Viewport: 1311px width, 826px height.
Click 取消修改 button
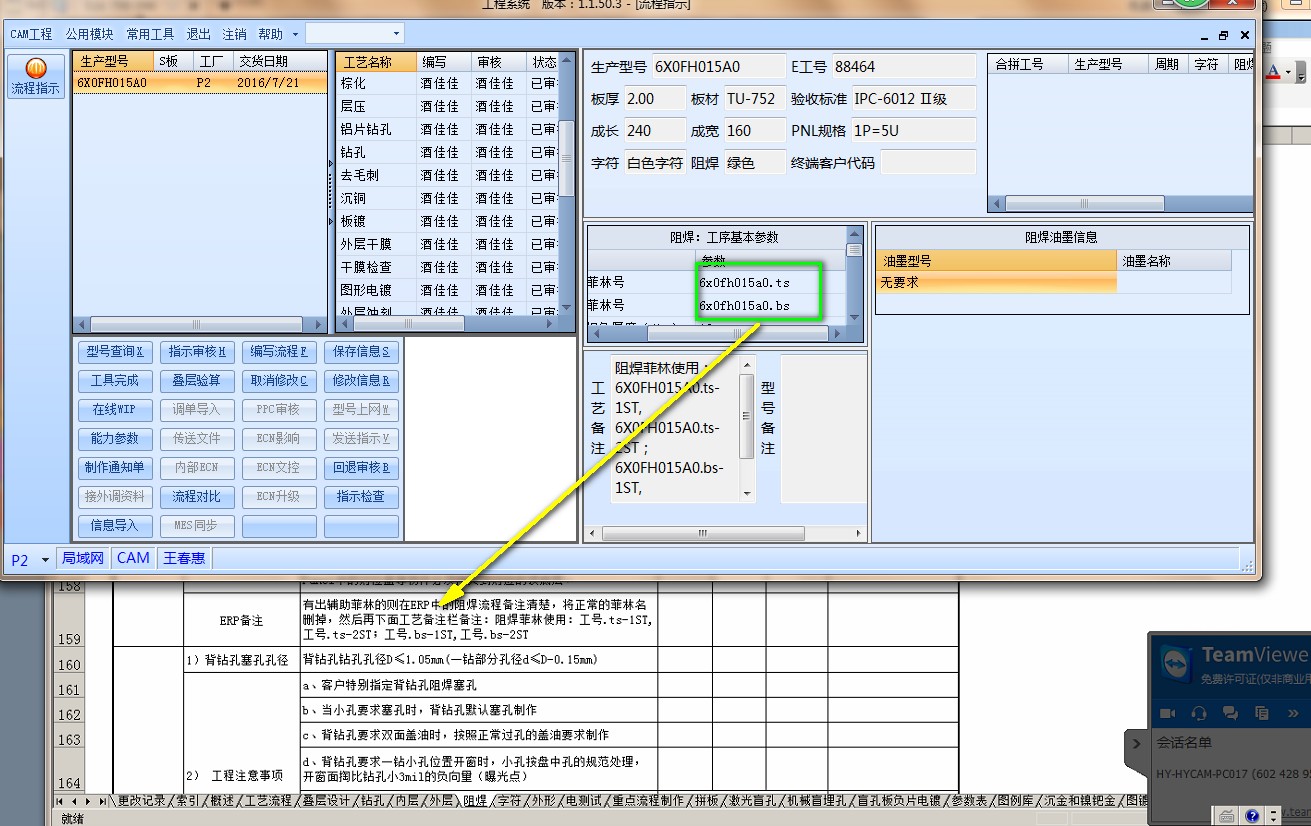279,381
